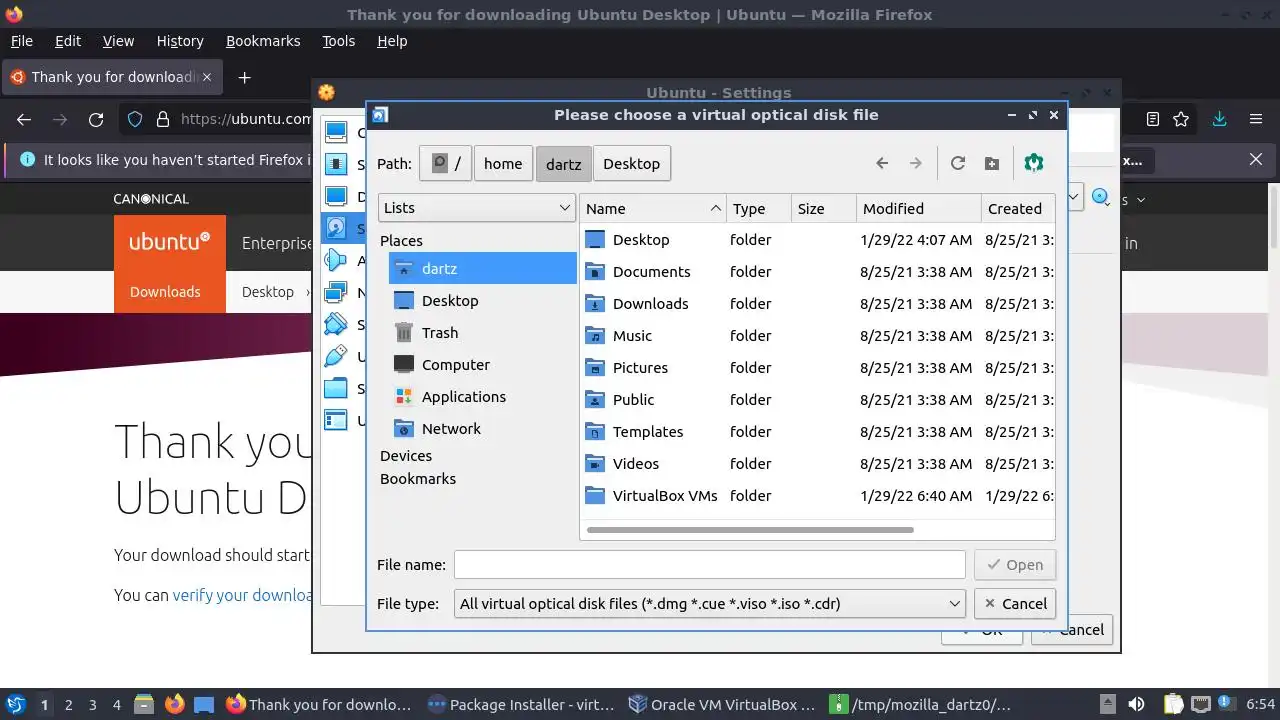Select dartz in Places list

483,269
